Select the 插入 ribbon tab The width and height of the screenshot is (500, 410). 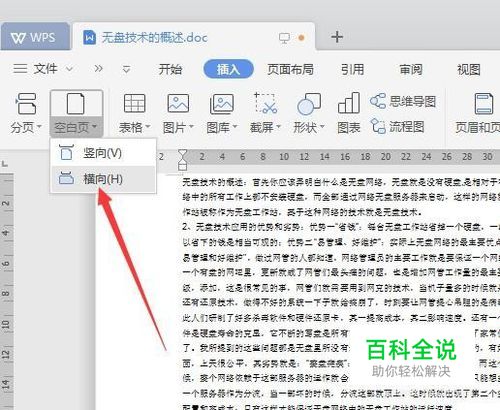pos(228,69)
